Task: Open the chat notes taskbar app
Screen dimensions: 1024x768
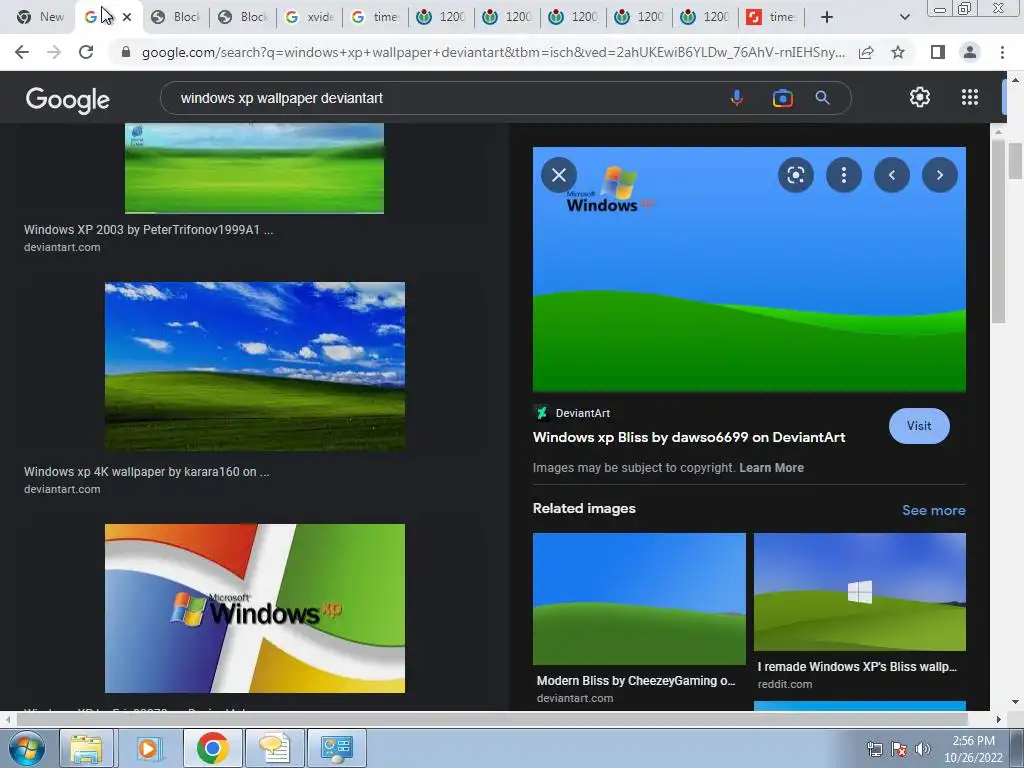Action: point(275,748)
